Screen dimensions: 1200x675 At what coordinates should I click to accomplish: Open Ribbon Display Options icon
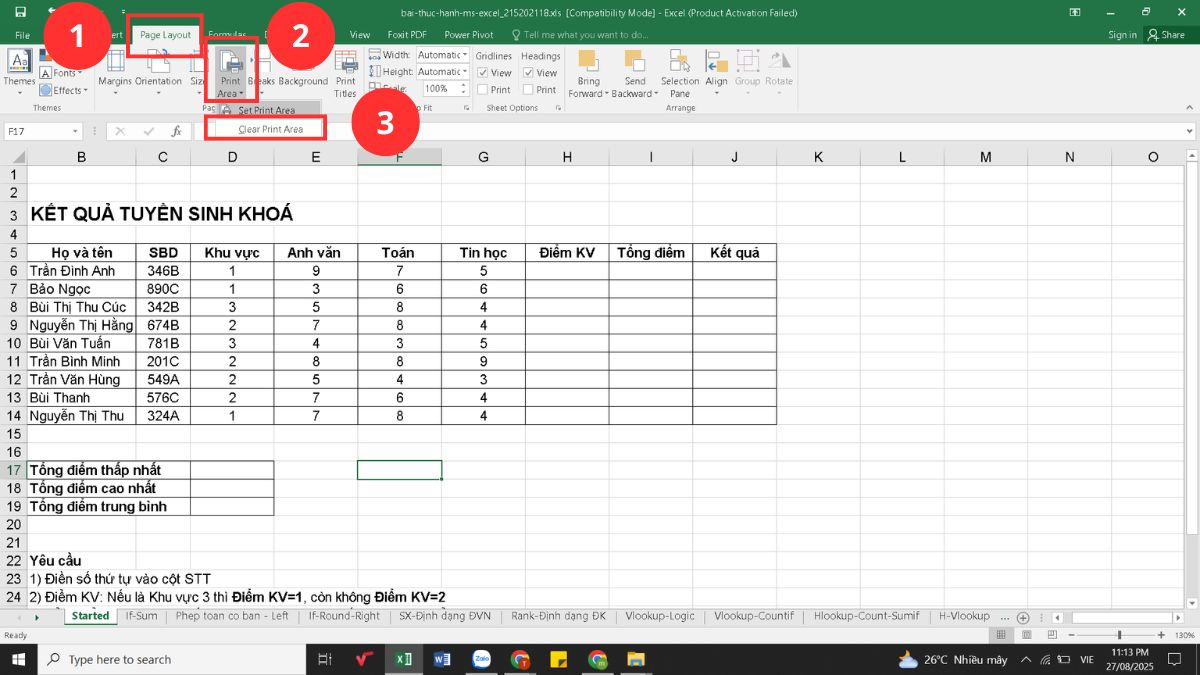[1075, 12]
